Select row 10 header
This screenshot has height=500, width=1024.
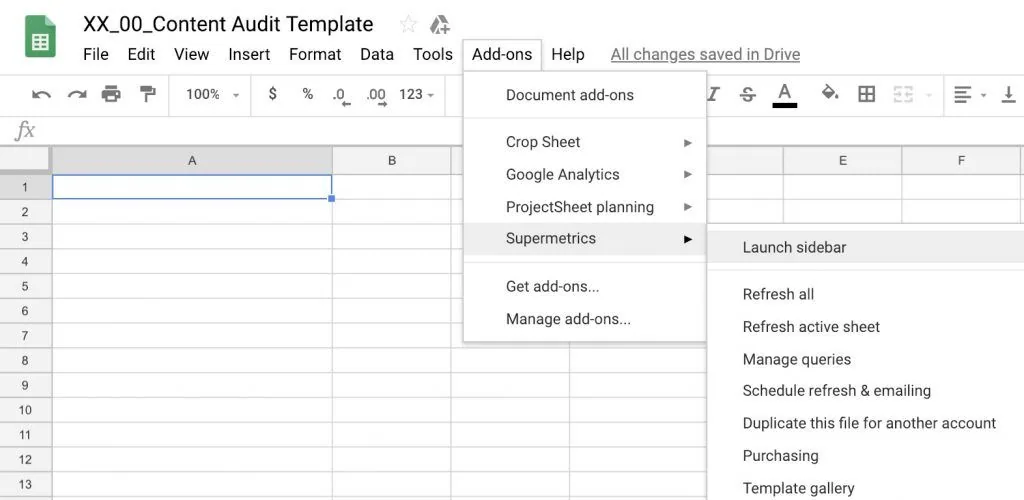coord(25,410)
